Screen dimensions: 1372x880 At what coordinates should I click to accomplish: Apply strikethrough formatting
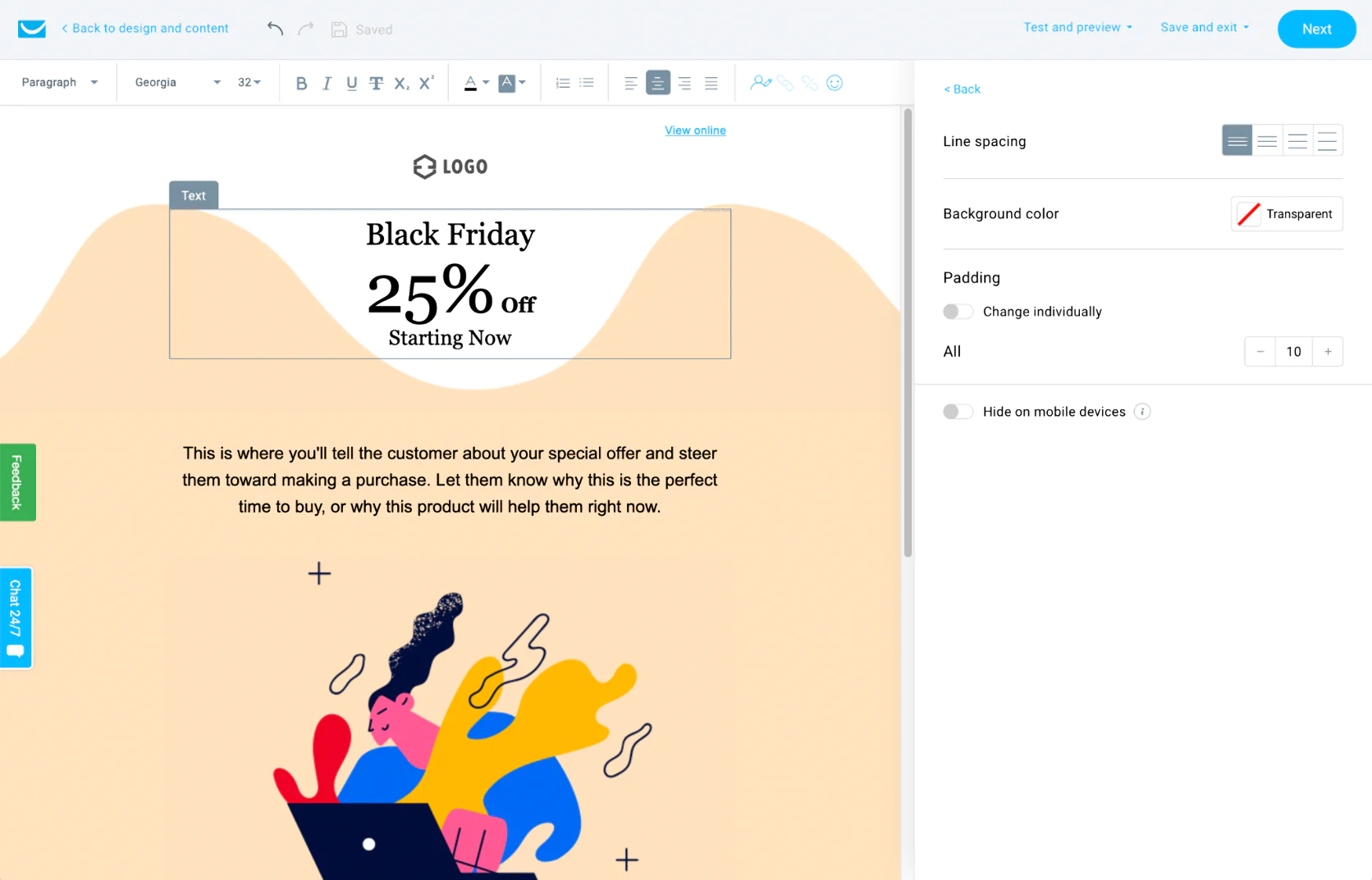click(x=376, y=83)
